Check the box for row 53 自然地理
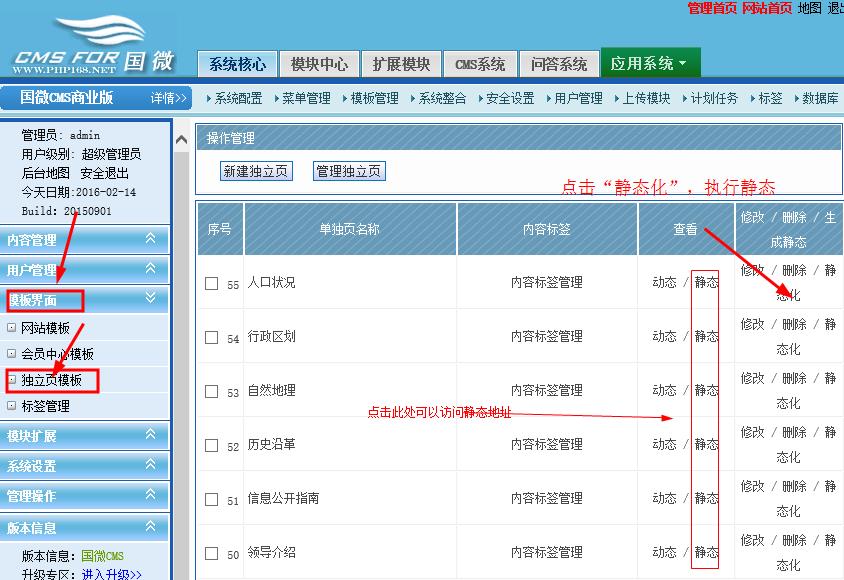The image size is (844, 580). point(211,391)
